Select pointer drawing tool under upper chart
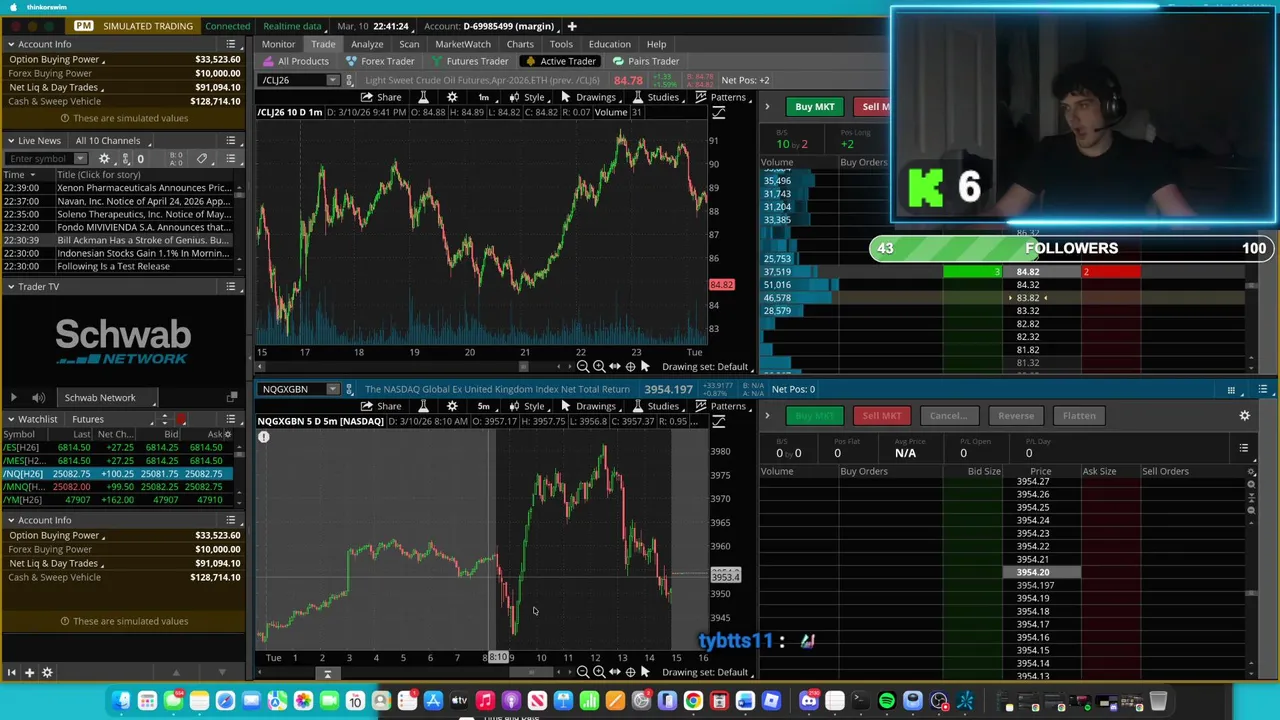 pos(645,367)
